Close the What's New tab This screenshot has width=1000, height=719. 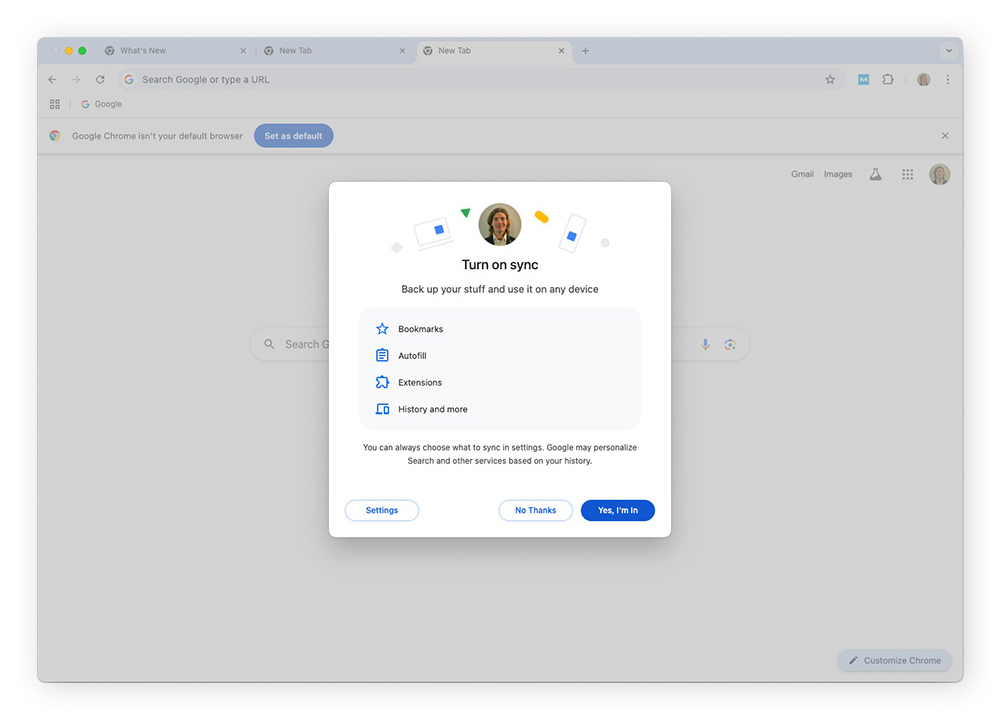(x=243, y=51)
